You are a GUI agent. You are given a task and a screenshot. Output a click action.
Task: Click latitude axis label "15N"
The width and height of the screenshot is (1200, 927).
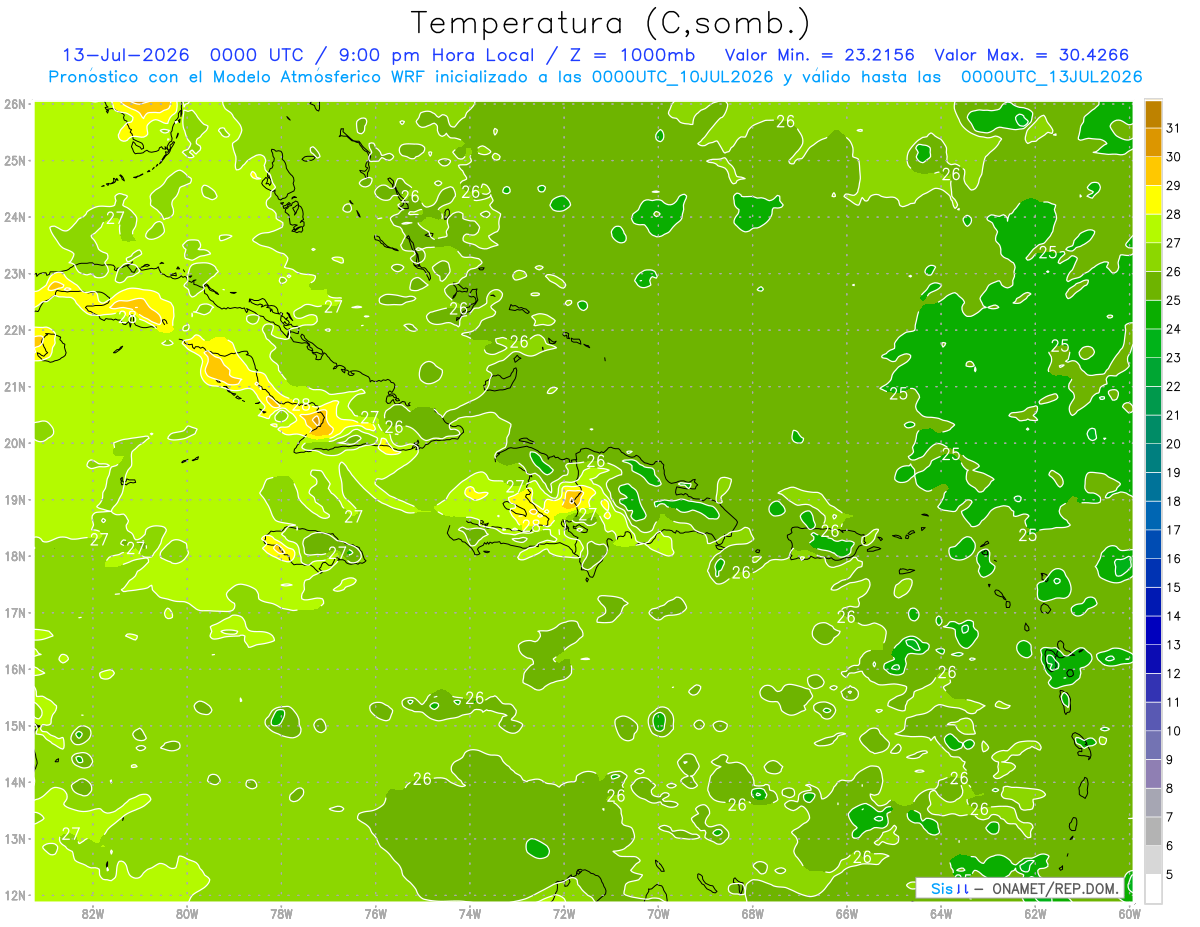click(x=14, y=725)
